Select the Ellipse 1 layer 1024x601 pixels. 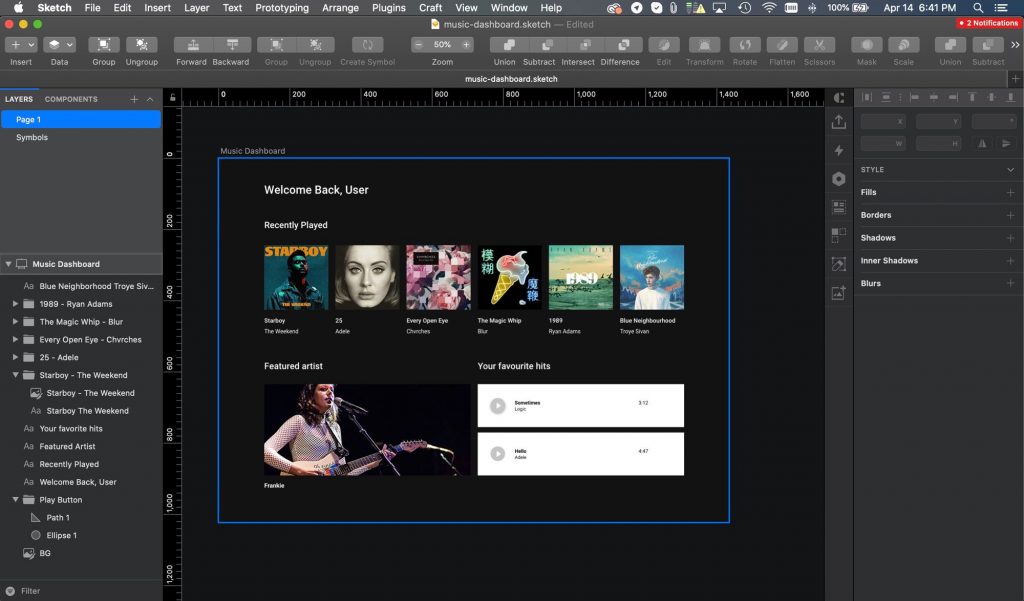[81, 535]
